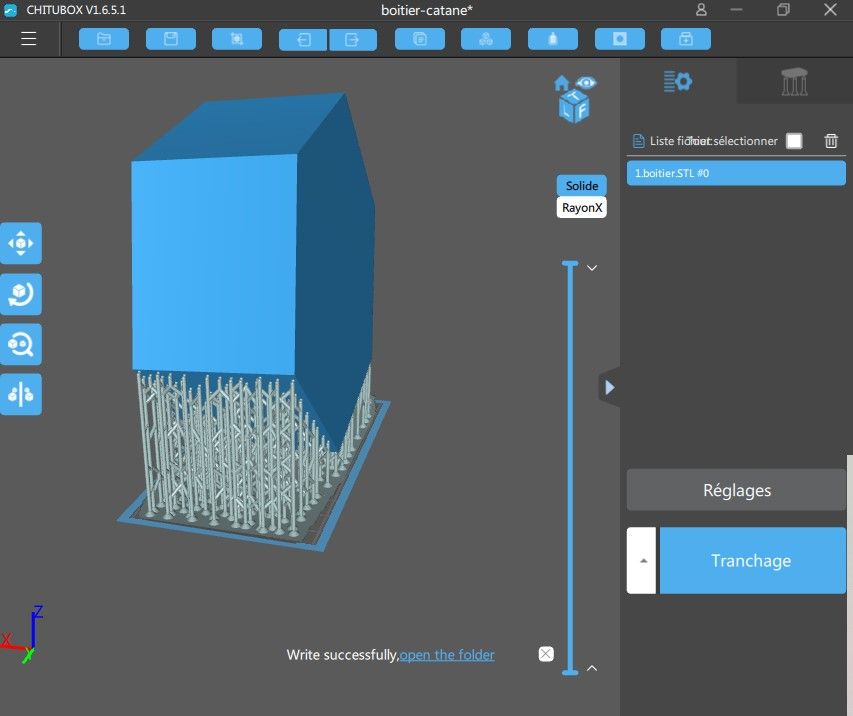Step layer down with the chevron
This screenshot has height=716, width=853.
tap(592, 268)
